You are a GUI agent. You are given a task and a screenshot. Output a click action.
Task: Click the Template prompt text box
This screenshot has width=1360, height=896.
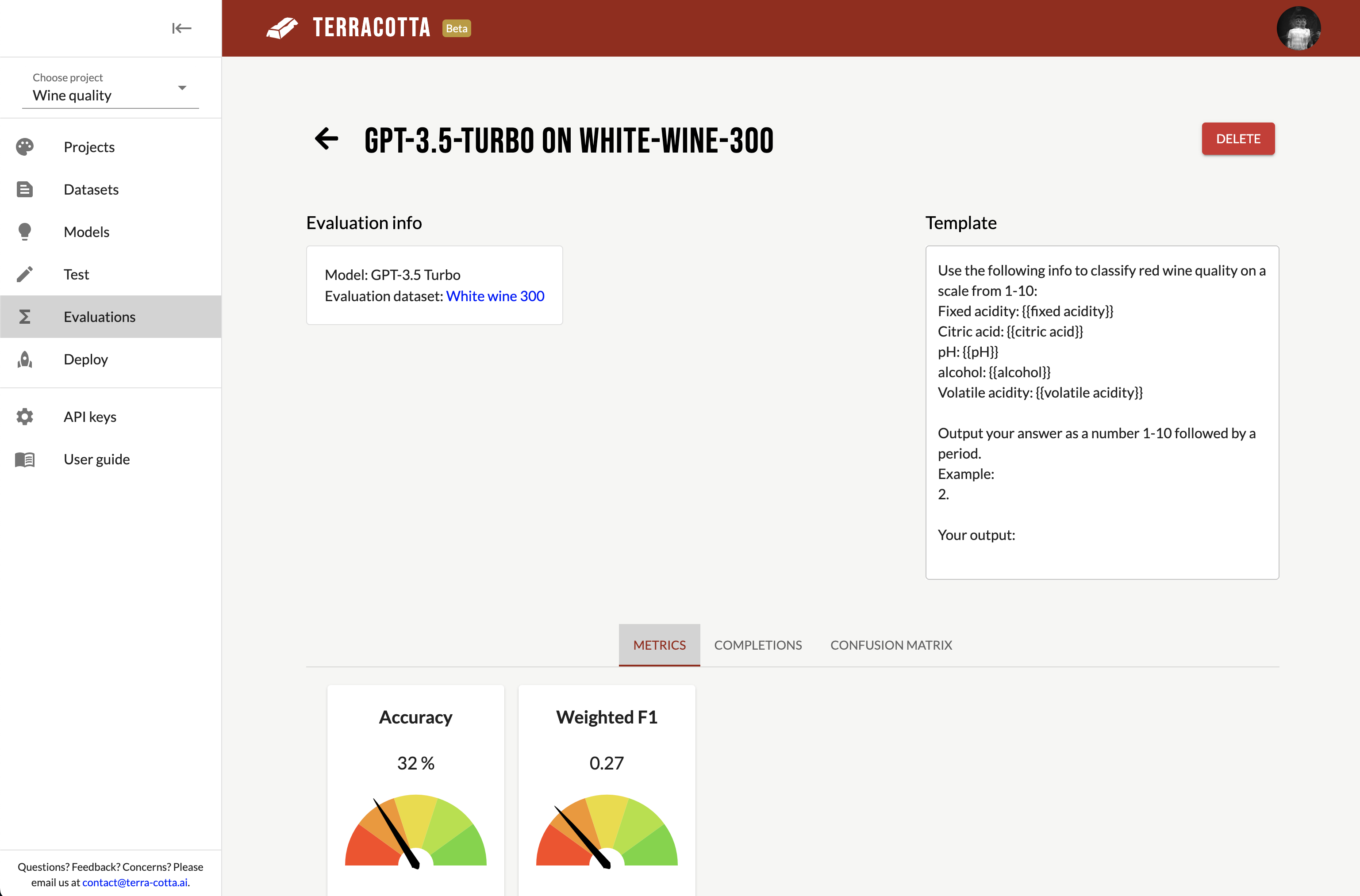[x=1102, y=412]
